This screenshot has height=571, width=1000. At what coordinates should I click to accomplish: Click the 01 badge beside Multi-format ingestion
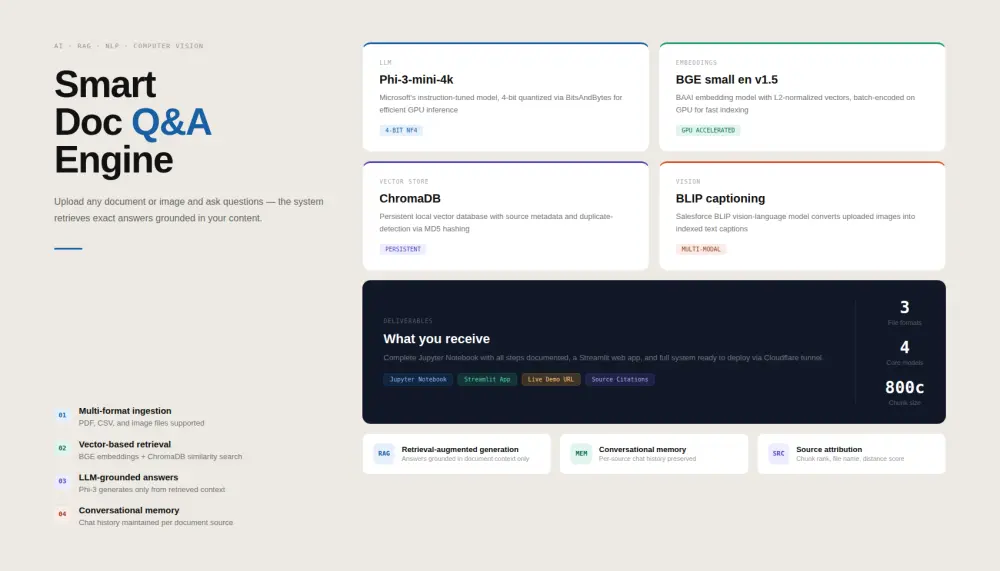62,415
